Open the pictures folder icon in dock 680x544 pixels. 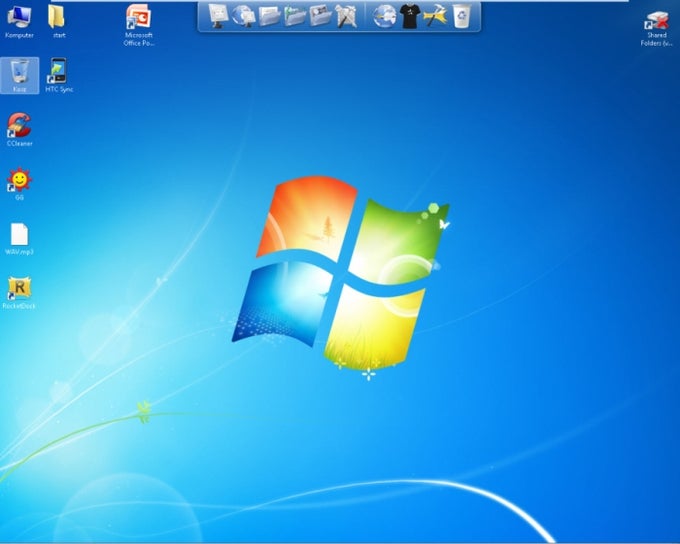320,16
